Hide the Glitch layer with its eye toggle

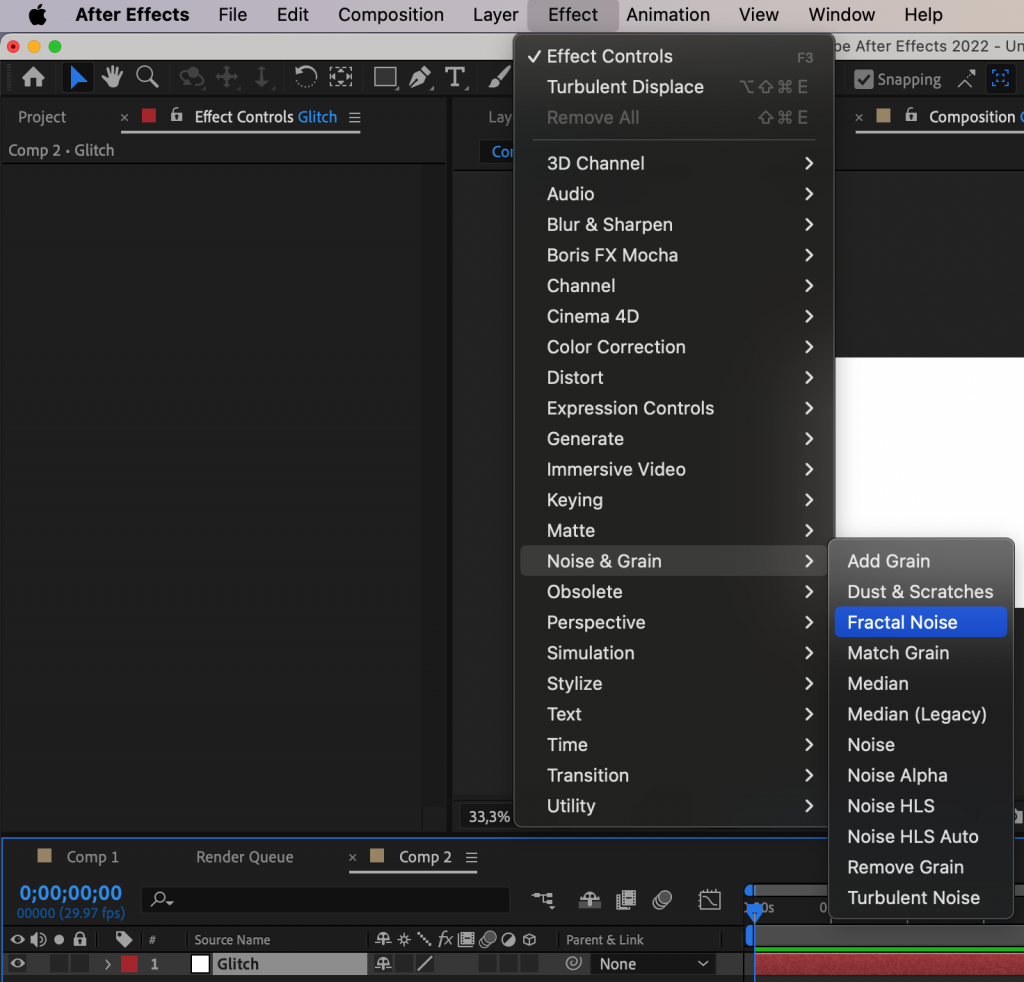click(x=17, y=964)
